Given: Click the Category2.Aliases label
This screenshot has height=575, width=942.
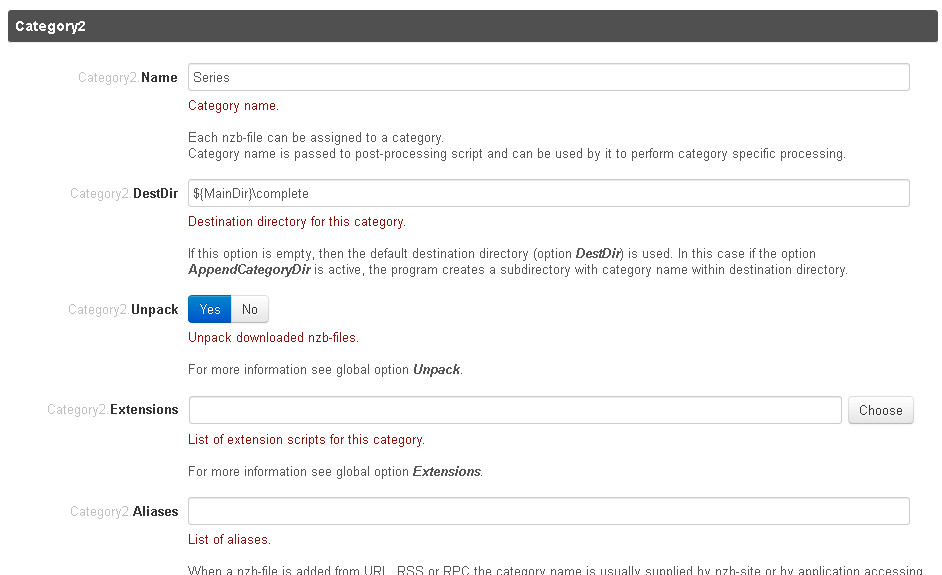Looking at the screenshot, I should coord(124,511).
